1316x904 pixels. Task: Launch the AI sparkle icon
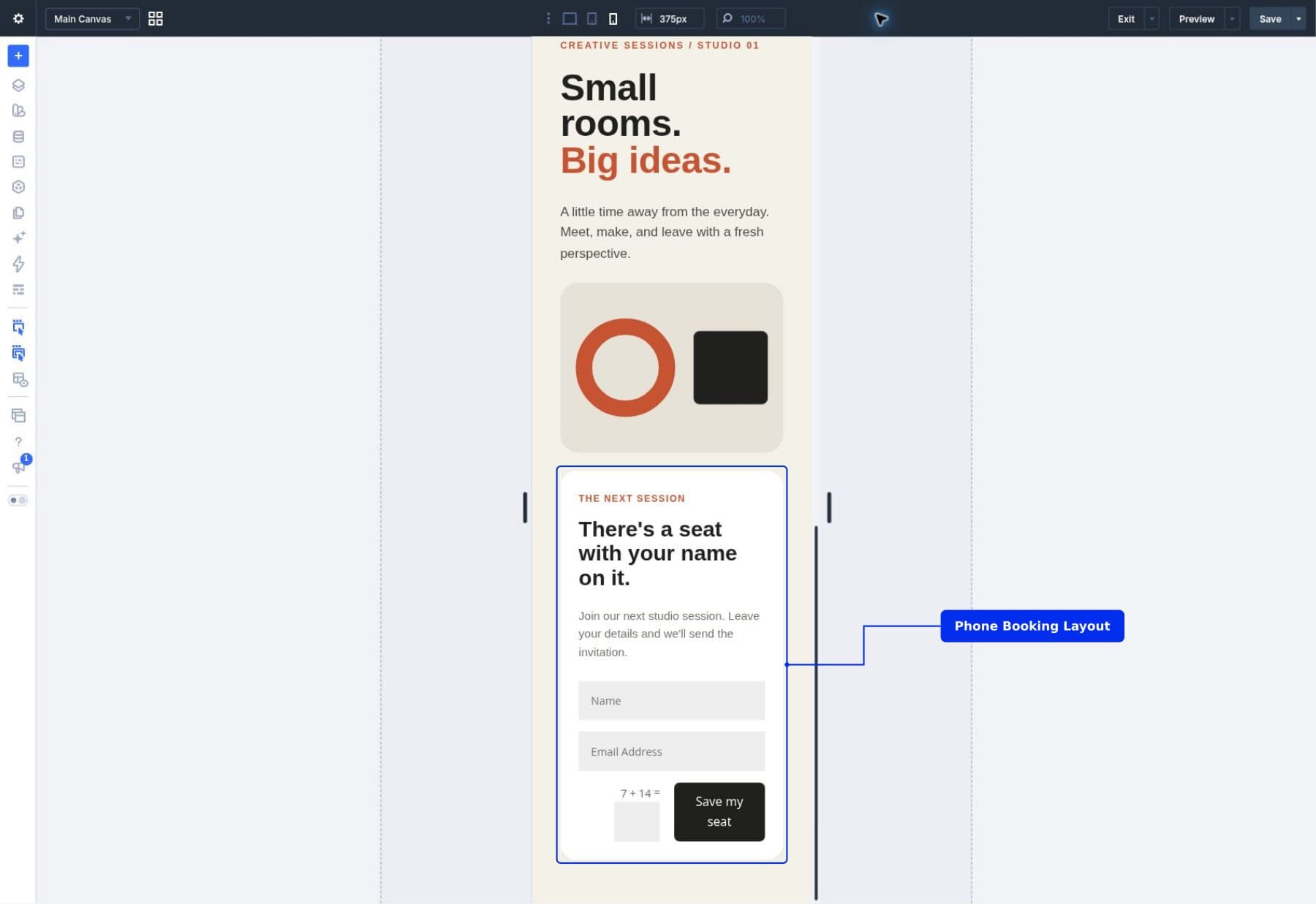(18, 238)
